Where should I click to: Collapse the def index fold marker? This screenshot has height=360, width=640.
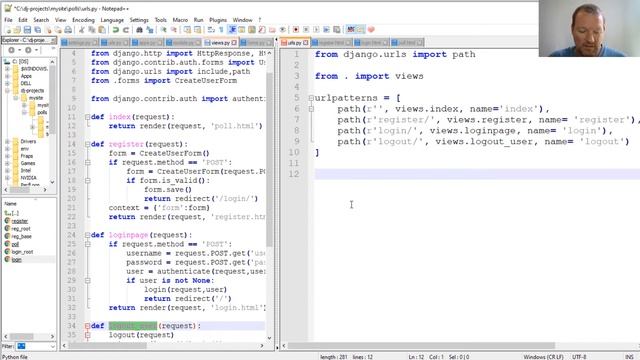point(87,117)
